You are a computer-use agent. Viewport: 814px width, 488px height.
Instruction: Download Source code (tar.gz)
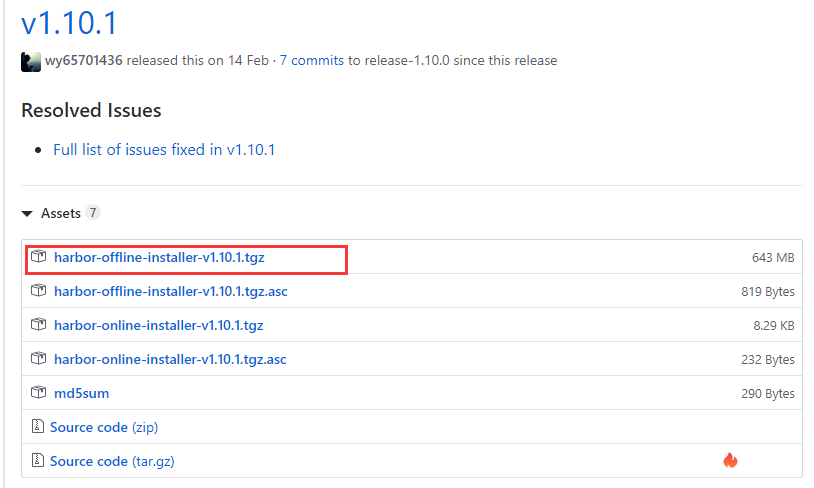tap(112, 461)
